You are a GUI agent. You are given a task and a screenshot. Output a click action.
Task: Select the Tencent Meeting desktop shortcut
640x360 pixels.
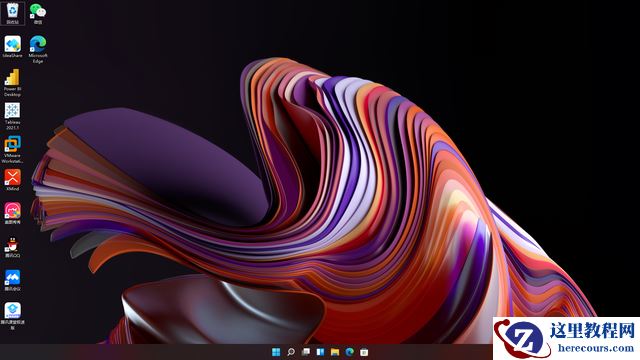pyautogui.click(x=13, y=280)
